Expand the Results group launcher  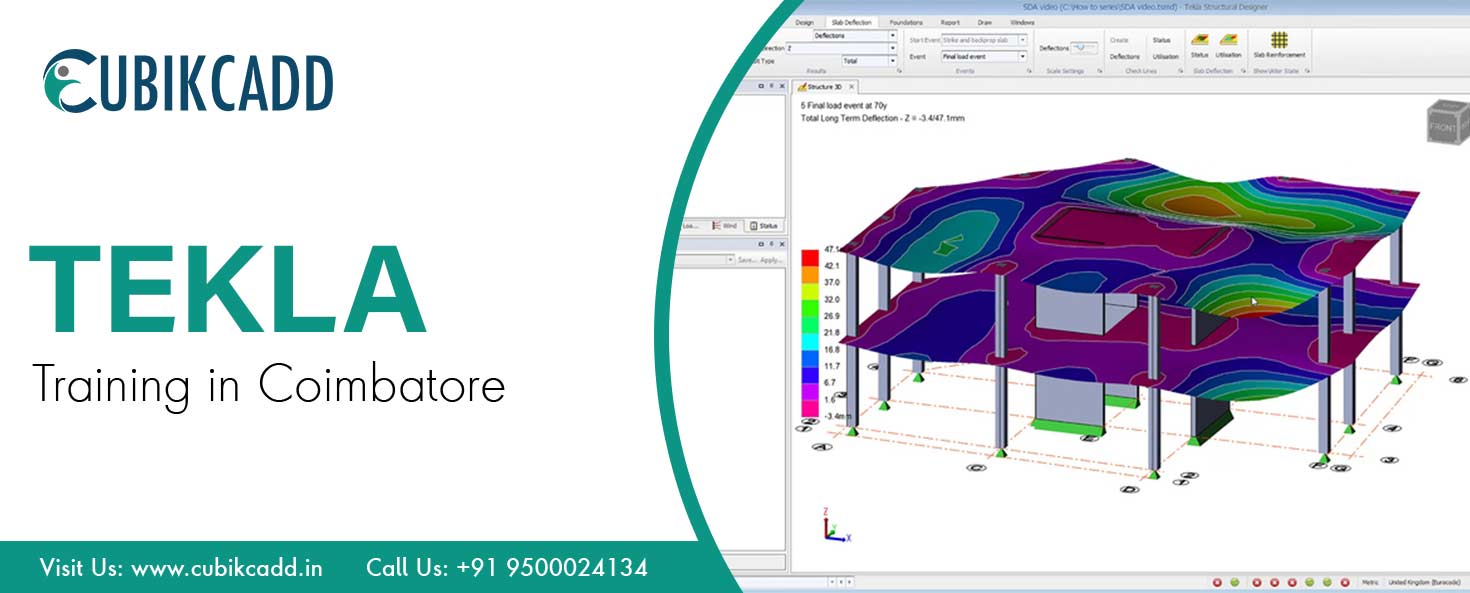899,72
